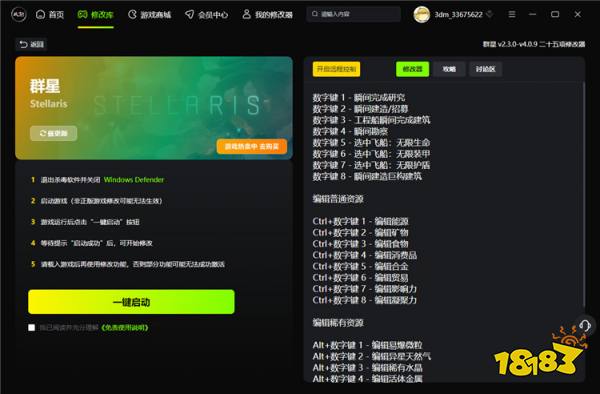Open the hamburger menu icon
600x394 pixels.
pyautogui.click(x=512, y=14)
